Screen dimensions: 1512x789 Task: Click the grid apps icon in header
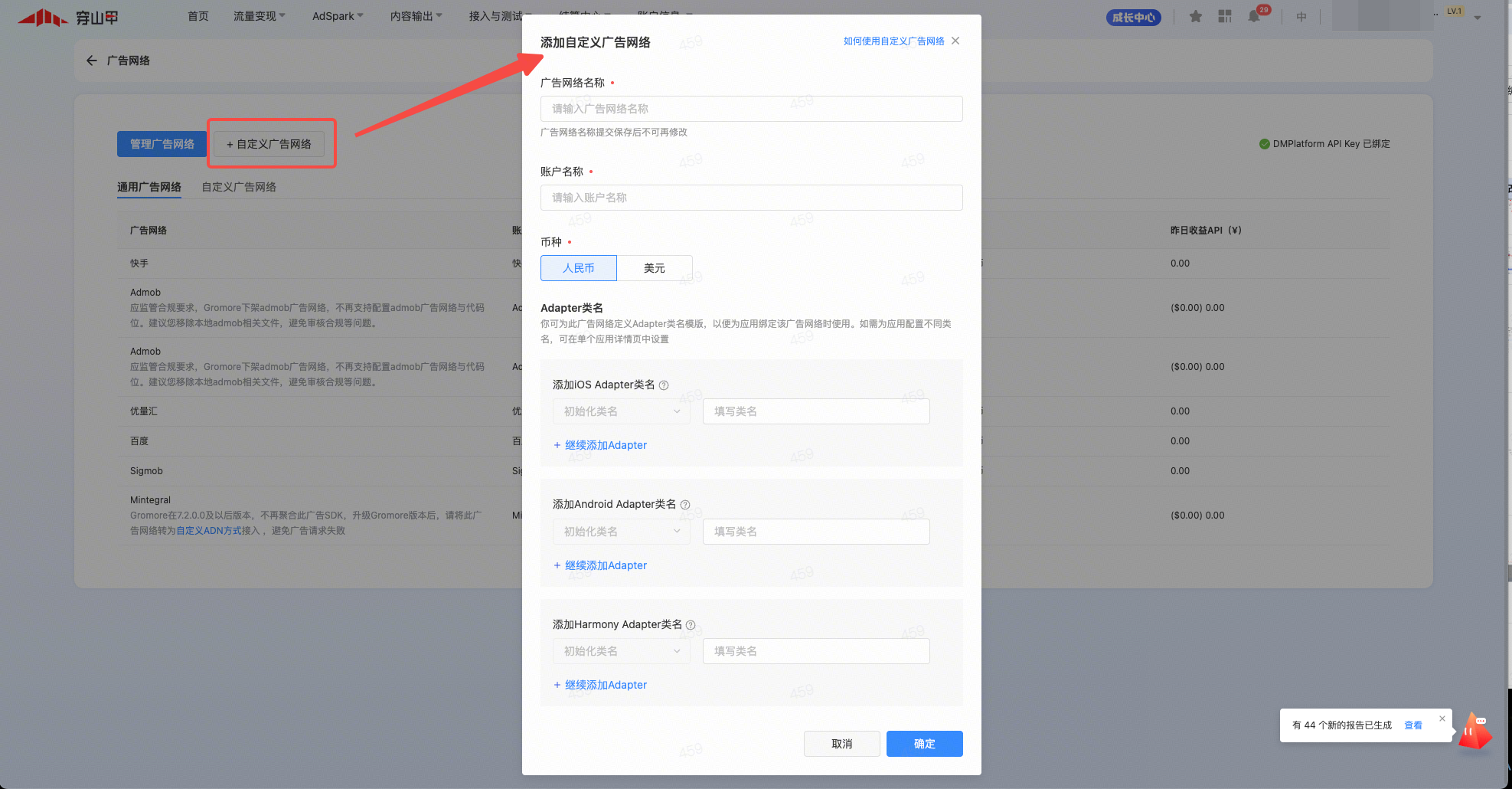1225,16
